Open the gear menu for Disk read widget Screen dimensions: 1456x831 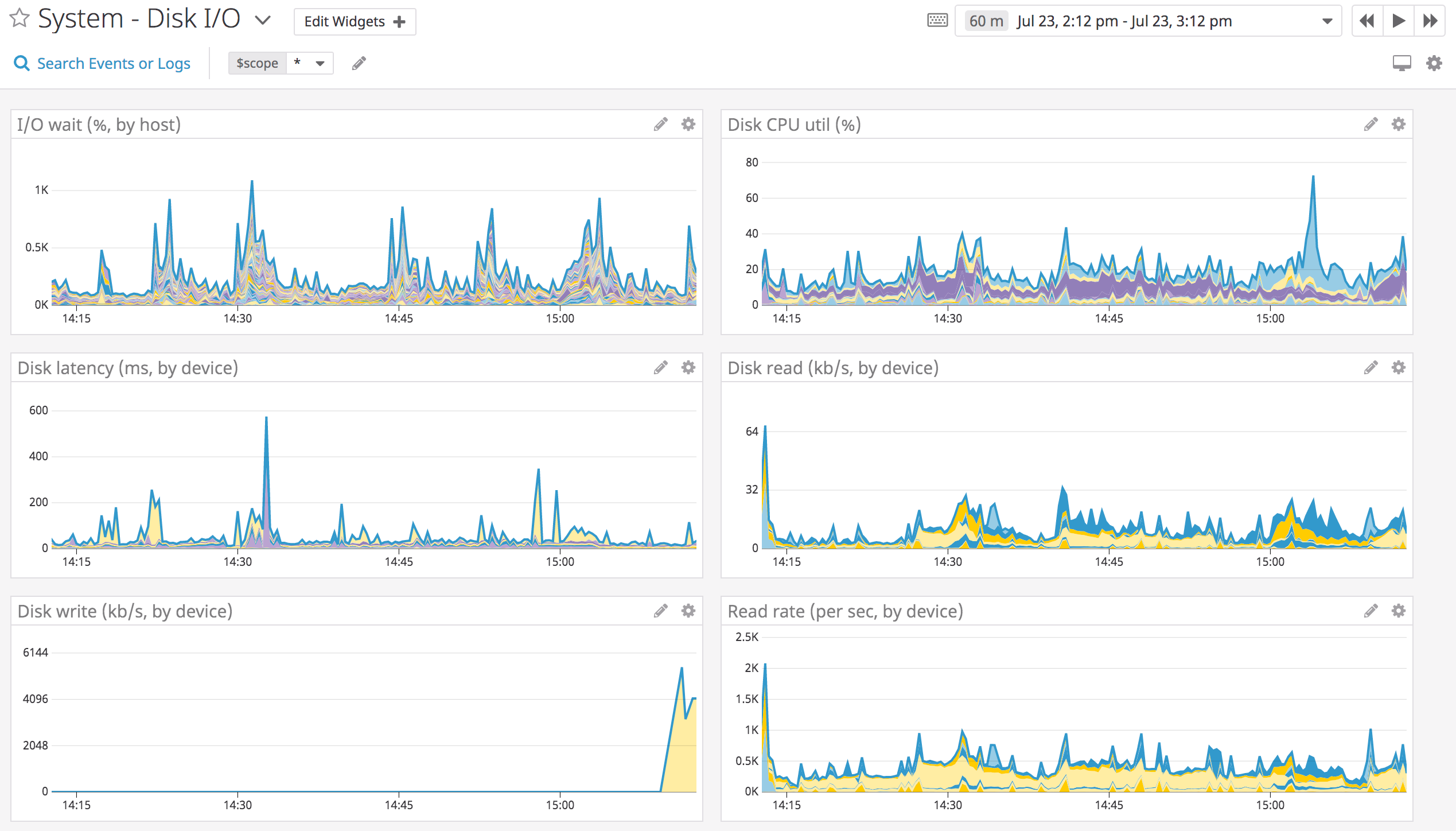click(x=1398, y=367)
